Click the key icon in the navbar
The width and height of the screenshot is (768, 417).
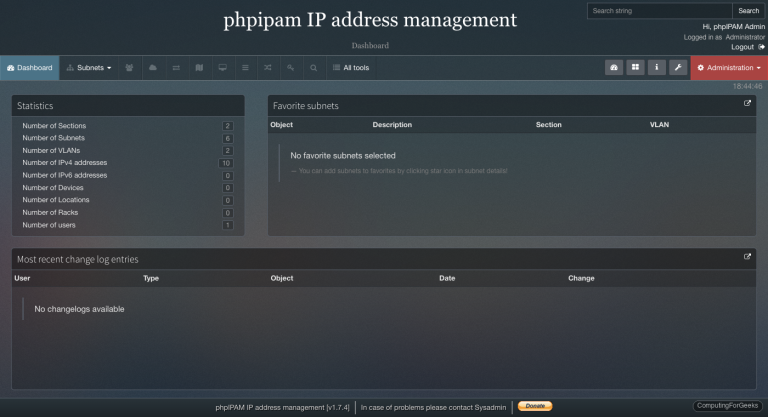pos(290,68)
